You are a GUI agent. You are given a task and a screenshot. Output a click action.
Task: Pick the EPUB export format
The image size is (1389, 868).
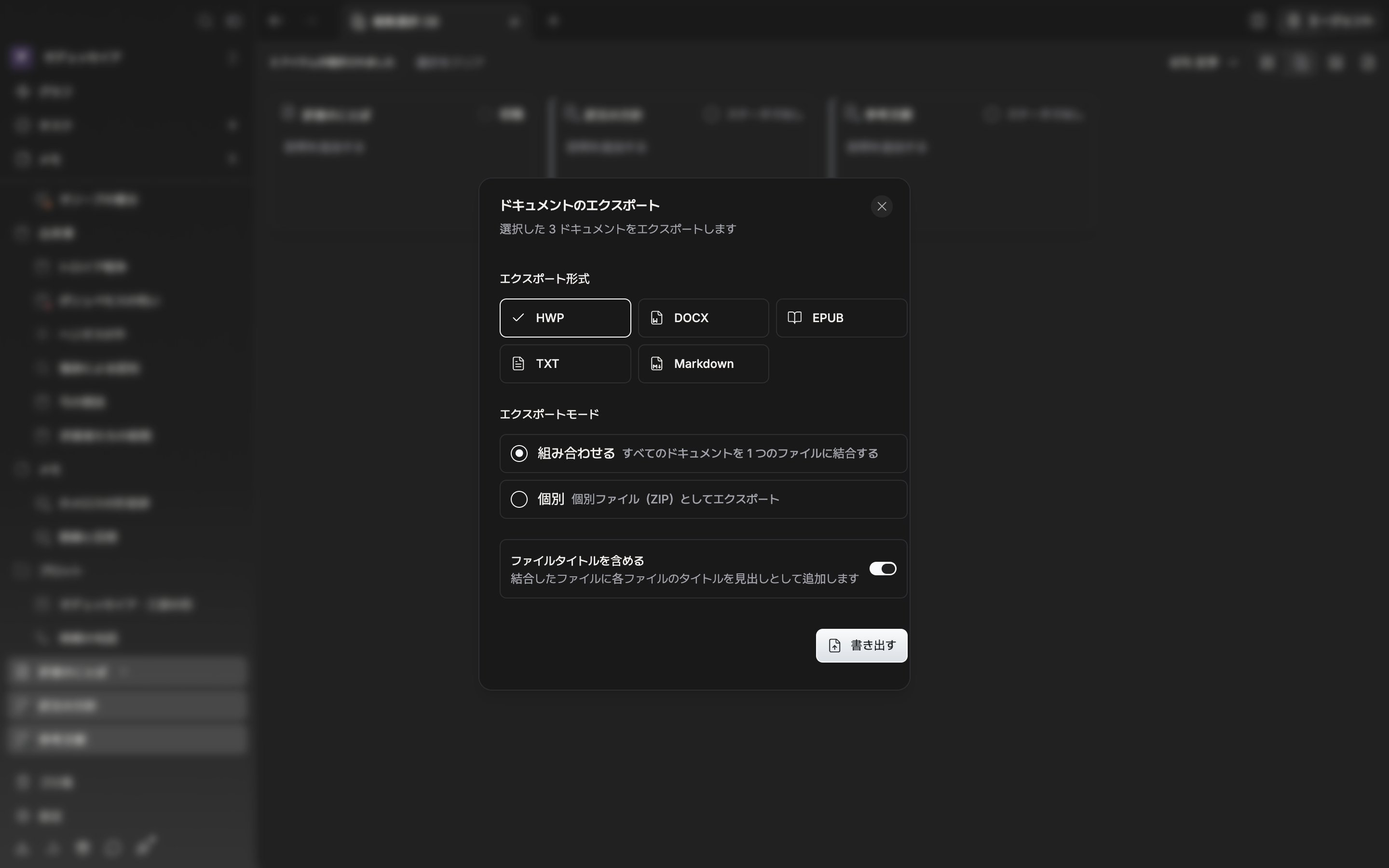842,317
